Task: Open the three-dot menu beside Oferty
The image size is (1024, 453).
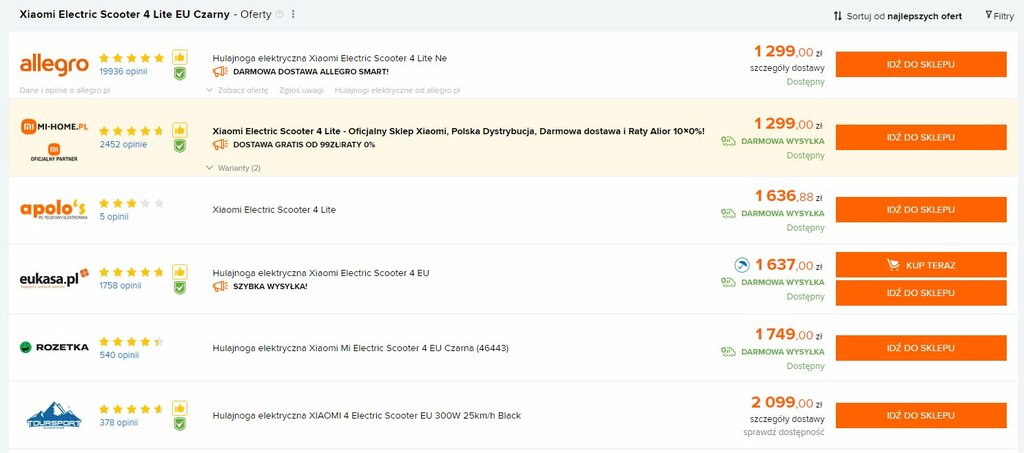Action: (293, 14)
